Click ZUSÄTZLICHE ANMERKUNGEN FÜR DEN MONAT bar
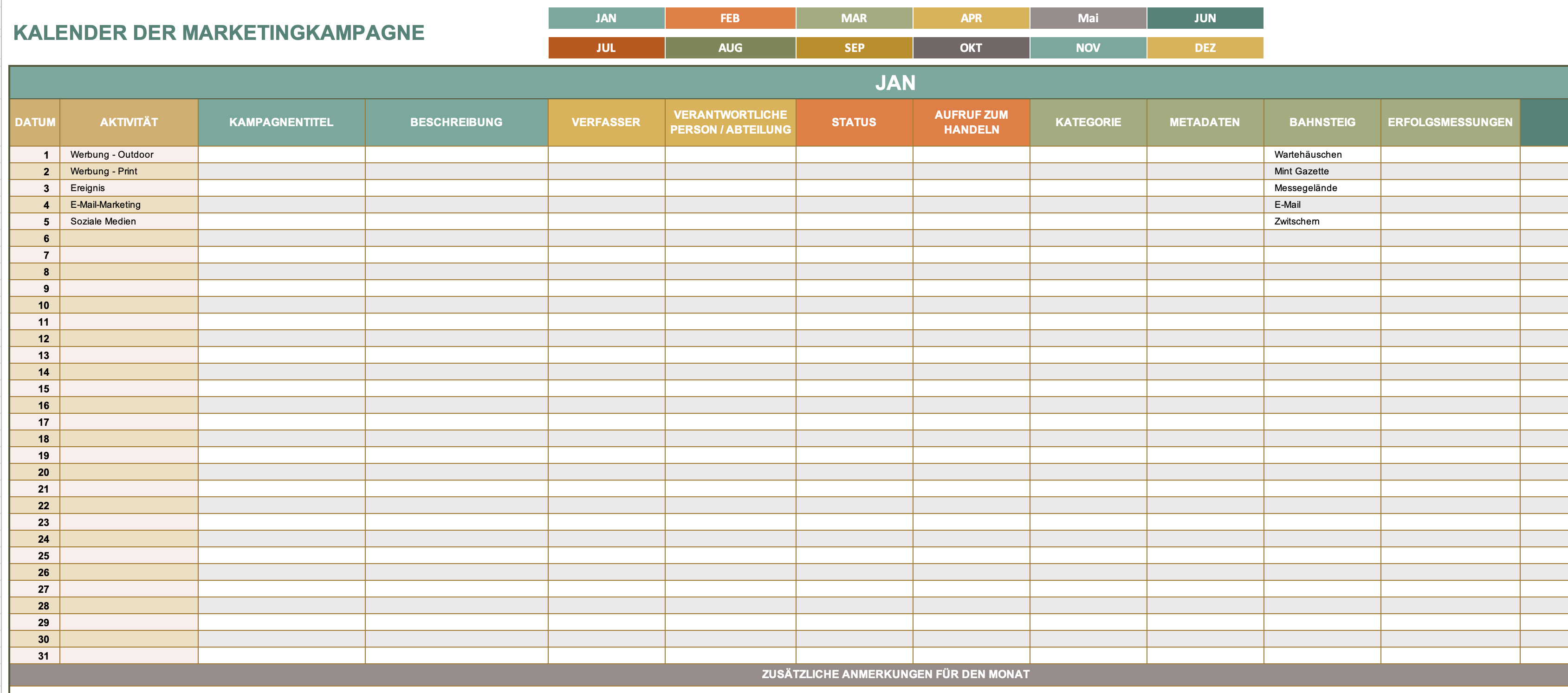 point(789,675)
